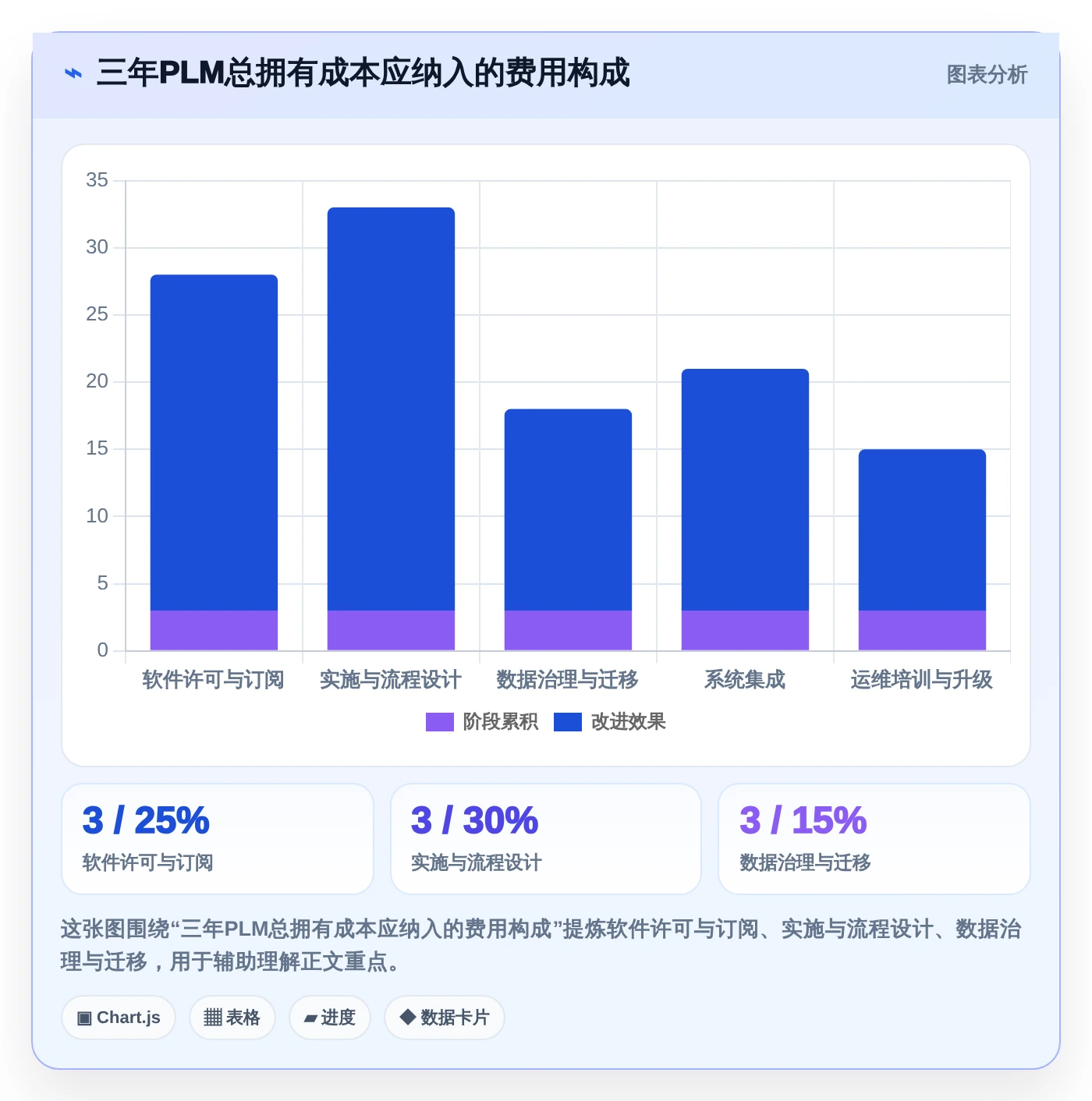Click the 数据卡片 tag
Image resolution: width=1092 pixels, height=1101 pixels.
(445, 1018)
